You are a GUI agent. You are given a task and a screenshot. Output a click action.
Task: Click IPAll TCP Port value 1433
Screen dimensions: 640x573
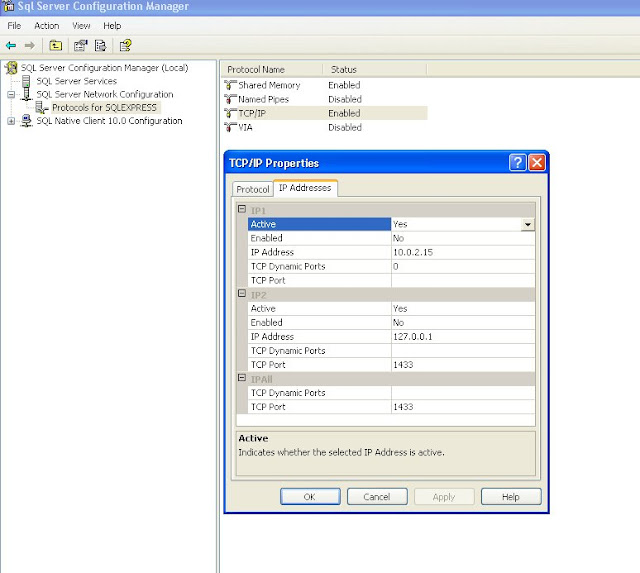coord(463,407)
